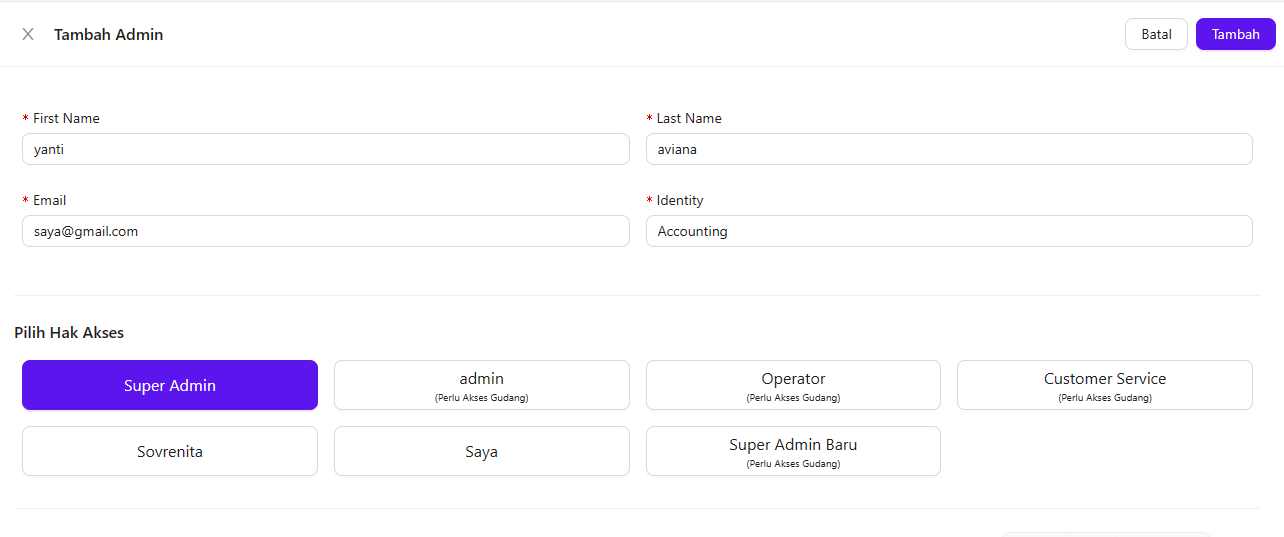Click the Batal button
Viewport: 1284px width, 537px height.
(x=1156, y=34)
